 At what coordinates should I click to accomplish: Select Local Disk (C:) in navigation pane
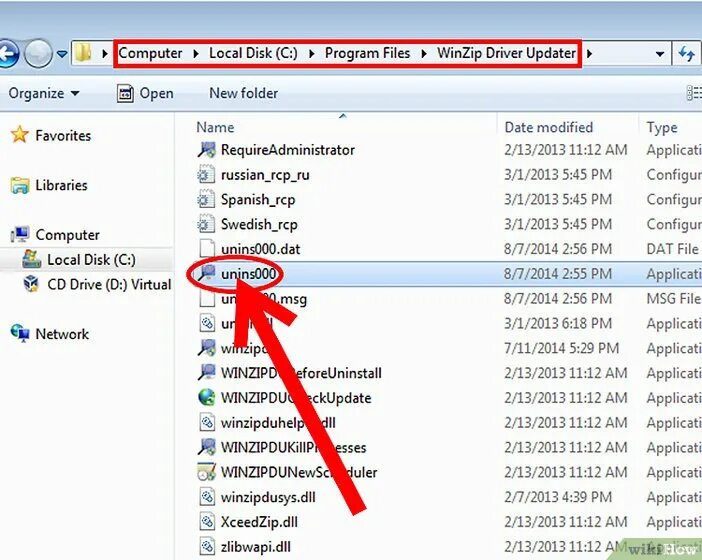[x=91, y=260]
